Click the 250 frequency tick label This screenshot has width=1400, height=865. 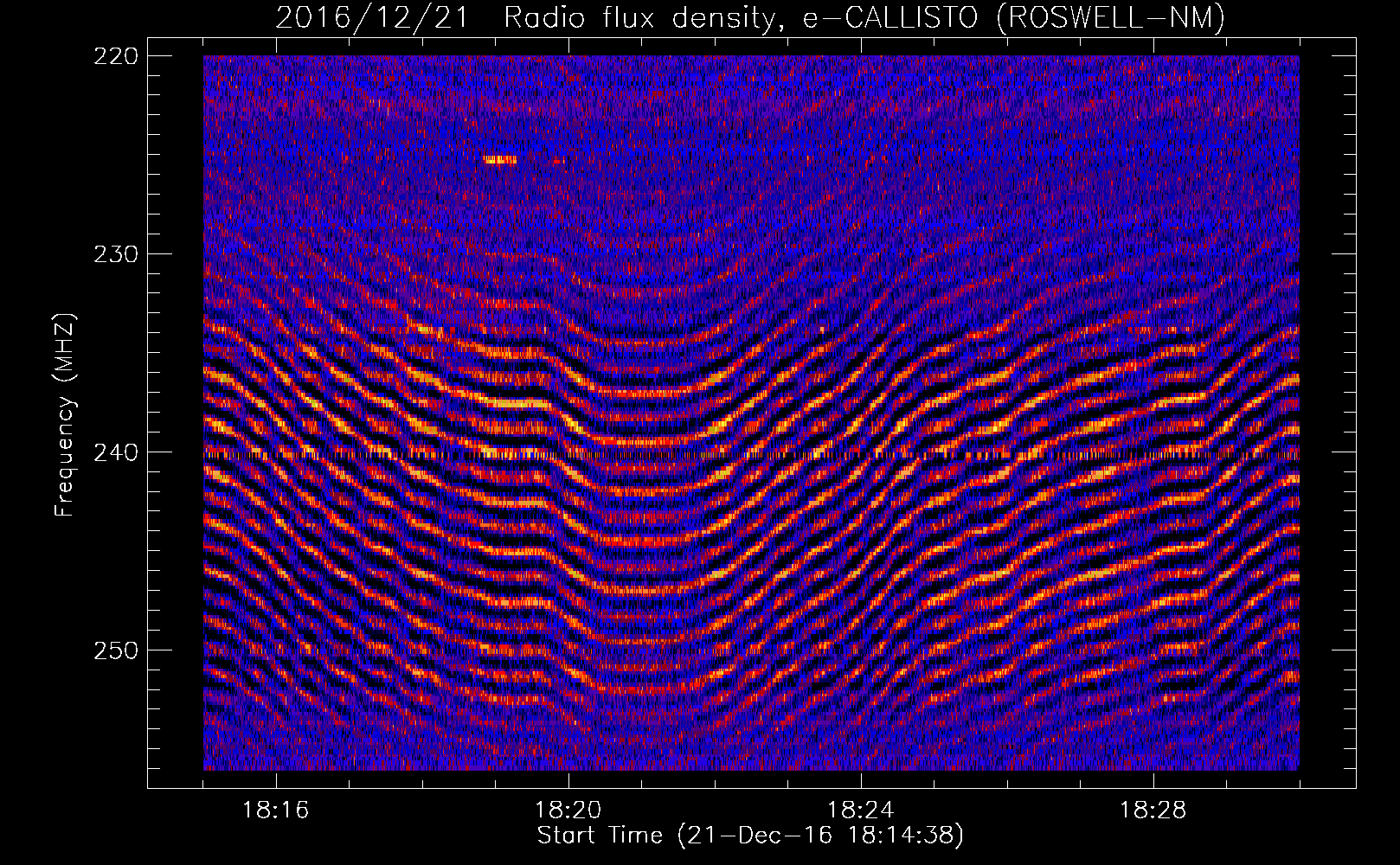pos(115,650)
